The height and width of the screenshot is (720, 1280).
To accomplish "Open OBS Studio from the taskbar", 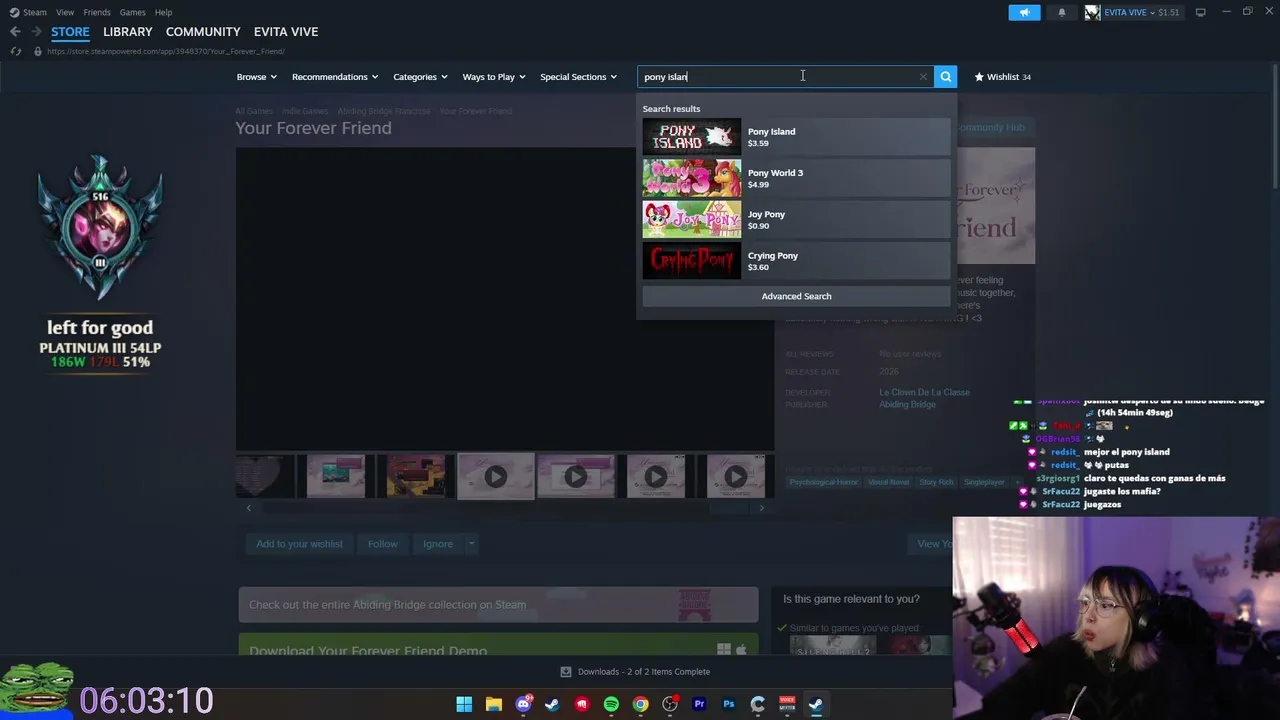I will (x=670, y=704).
